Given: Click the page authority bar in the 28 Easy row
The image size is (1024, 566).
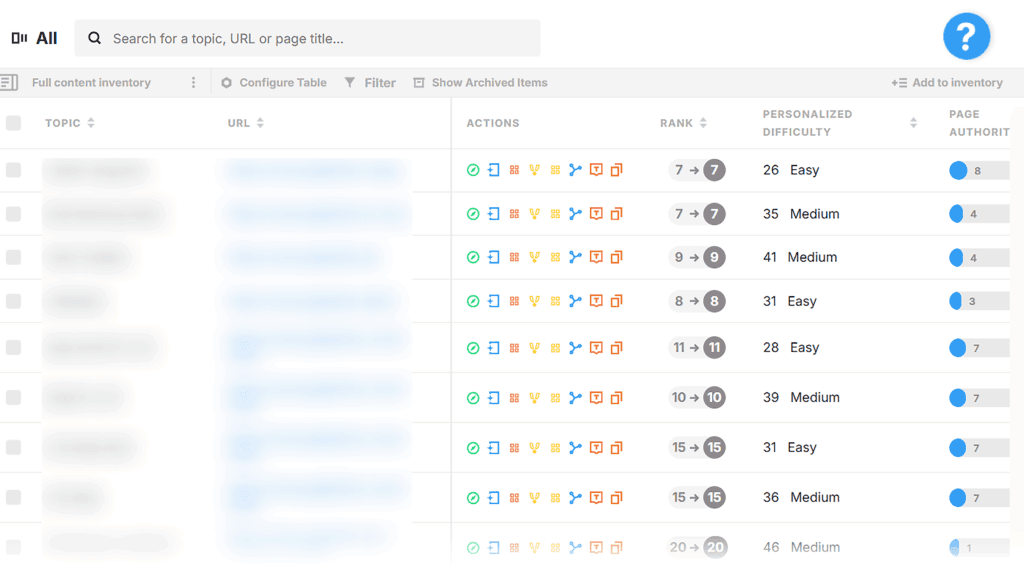Looking at the screenshot, I should 979,348.
